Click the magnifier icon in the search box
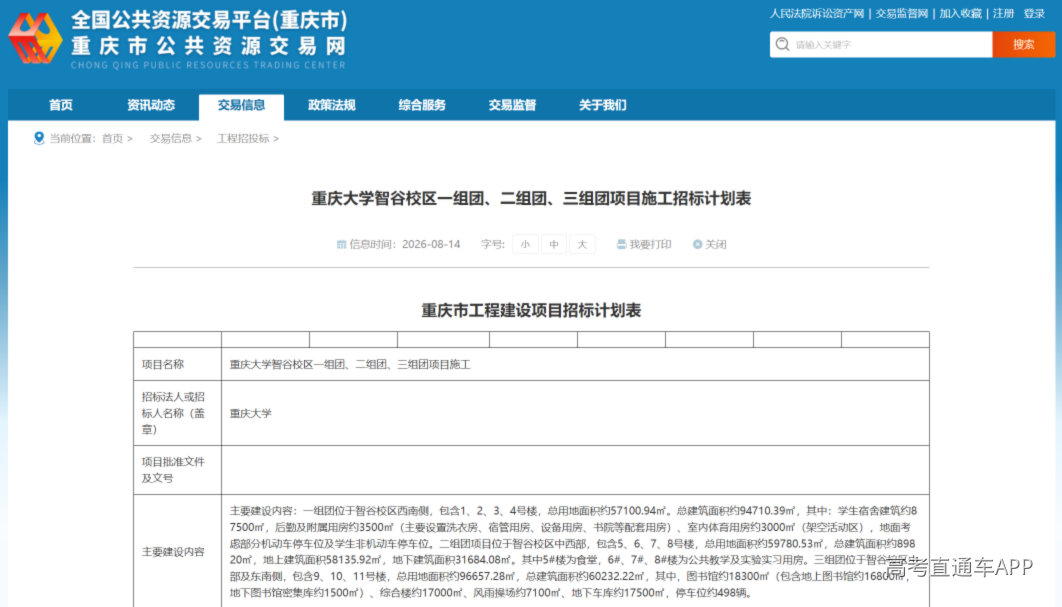1062x607 pixels. [x=782, y=44]
